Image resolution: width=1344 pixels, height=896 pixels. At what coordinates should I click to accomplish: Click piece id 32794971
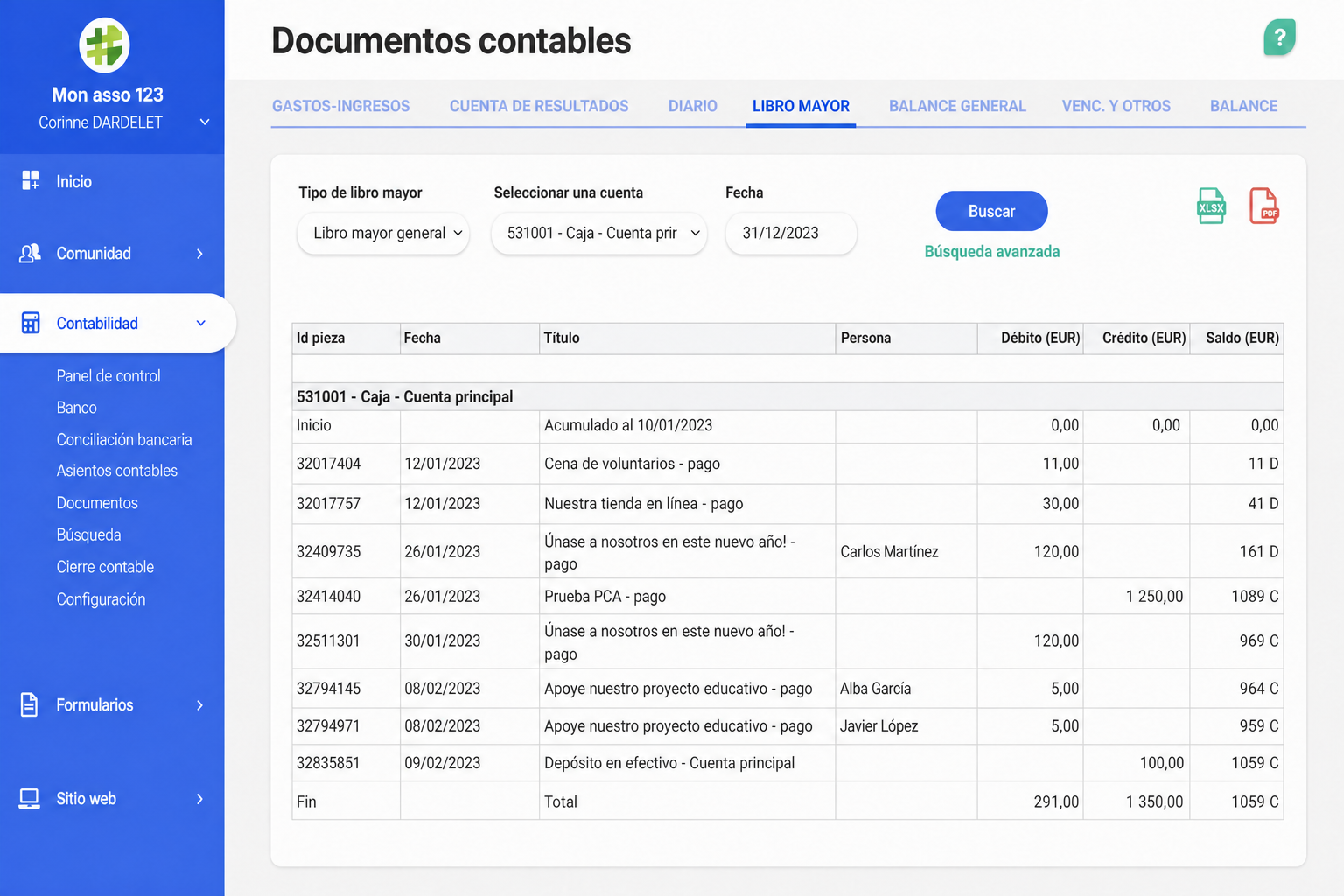point(328,726)
